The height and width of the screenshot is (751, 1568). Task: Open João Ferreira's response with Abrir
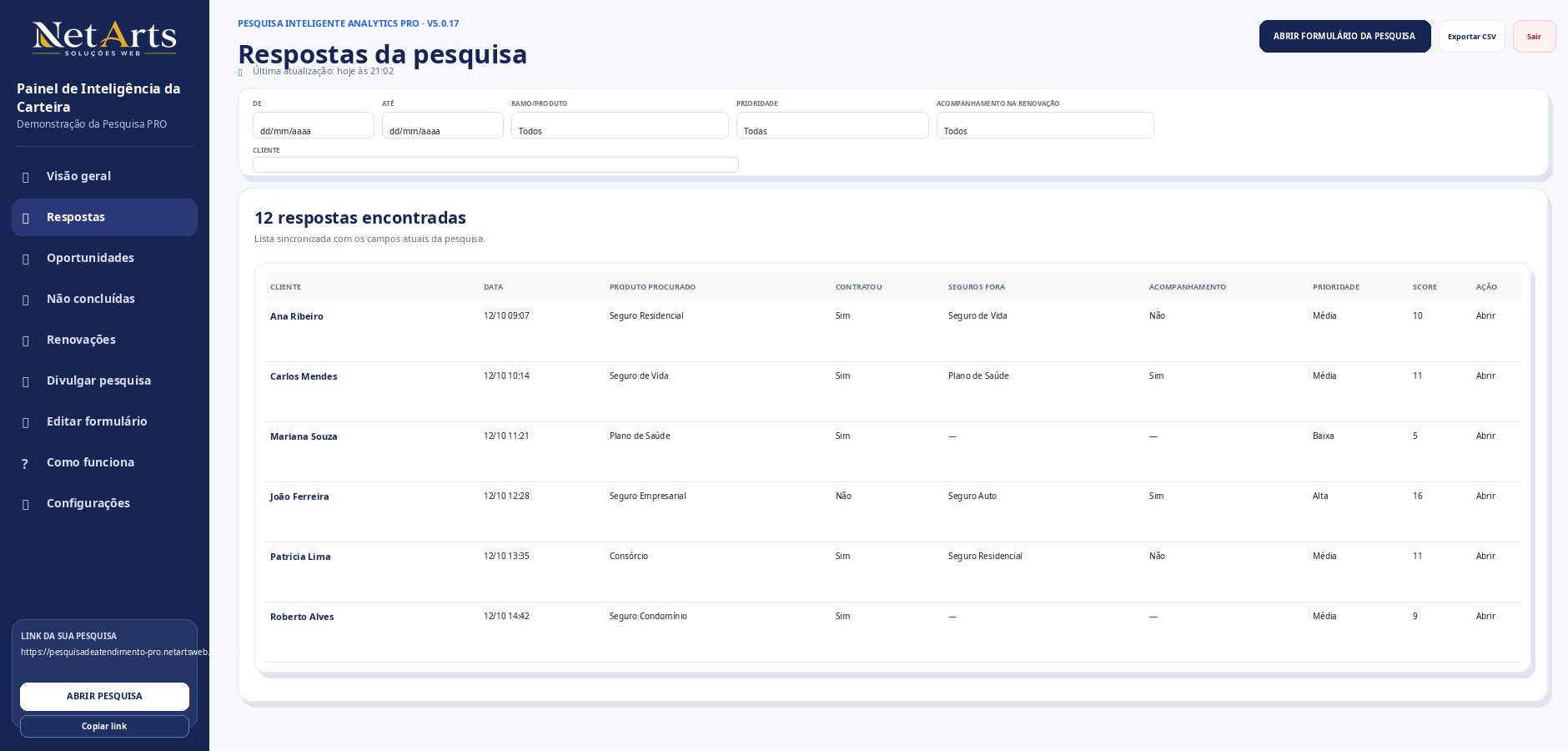click(x=1485, y=496)
